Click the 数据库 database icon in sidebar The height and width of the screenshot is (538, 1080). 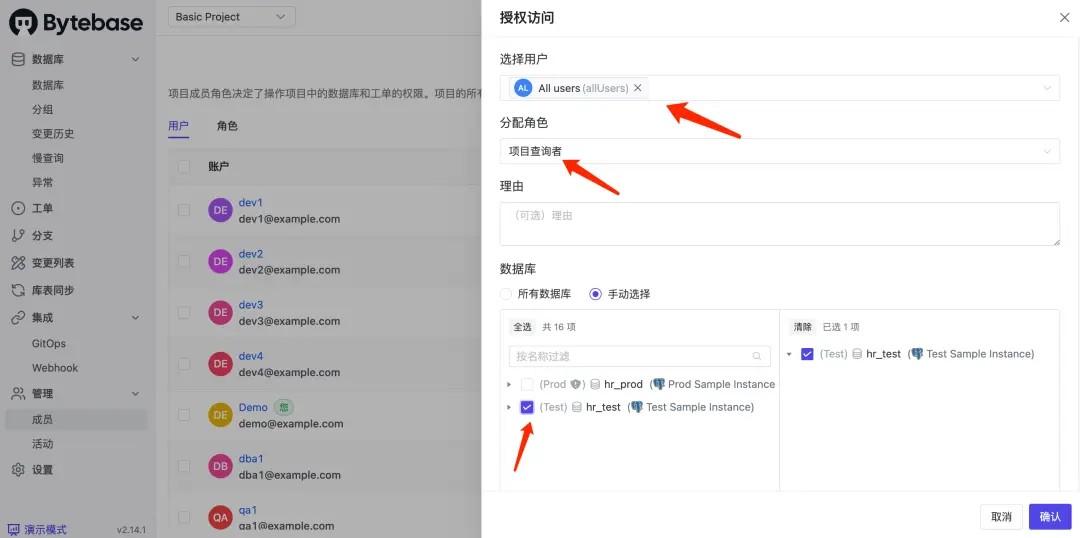click(19, 59)
